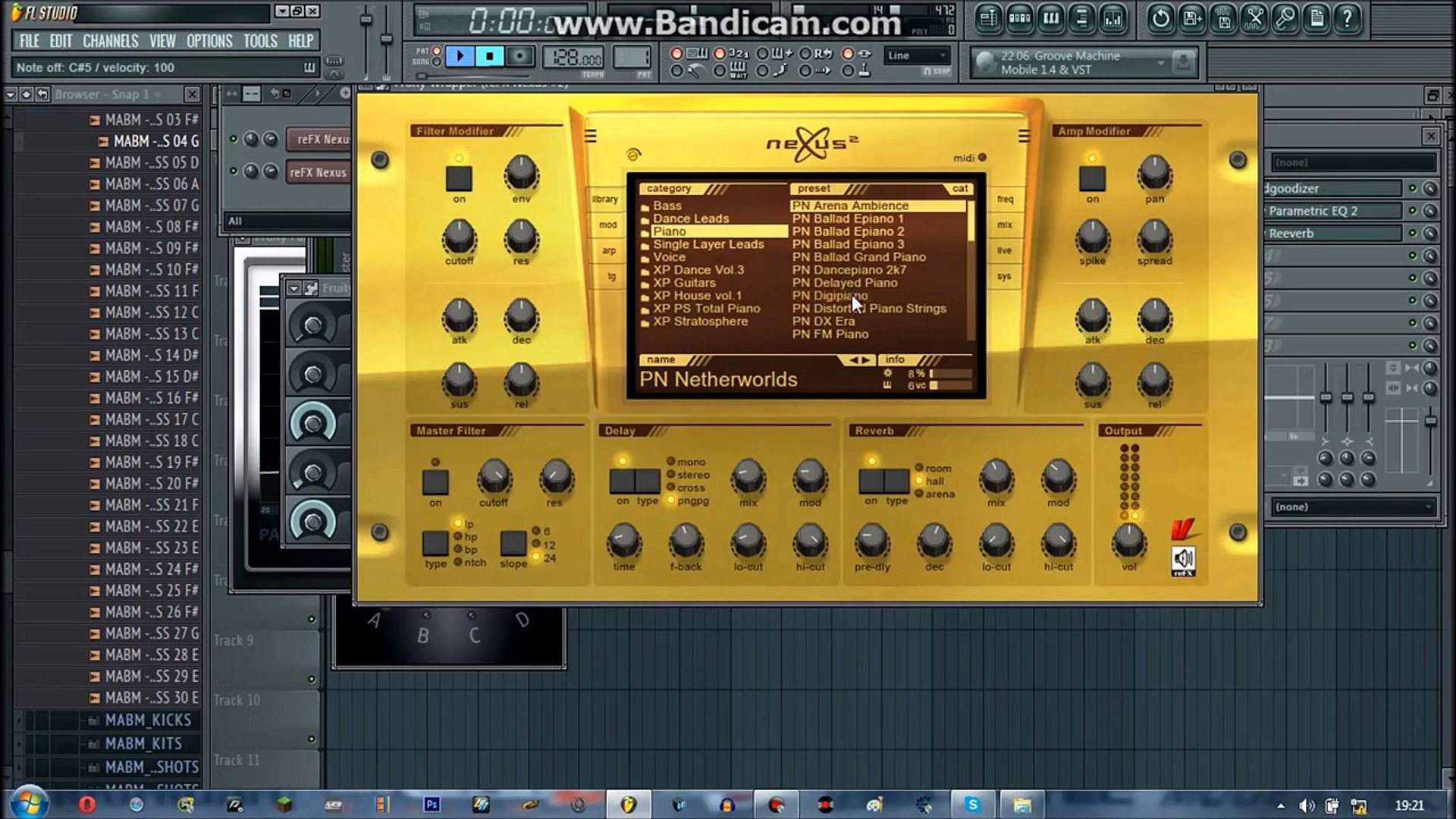
Task: Open the step sequencer icon
Action: coord(1020,19)
